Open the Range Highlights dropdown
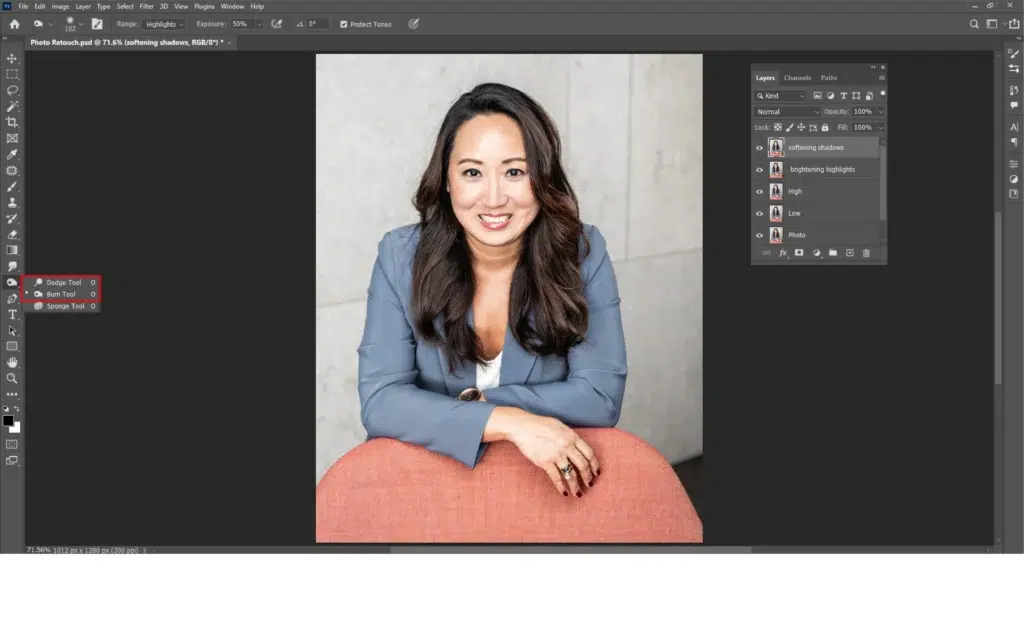Viewport: 1024px width, 640px height. pyautogui.click(x=163, y=24)
